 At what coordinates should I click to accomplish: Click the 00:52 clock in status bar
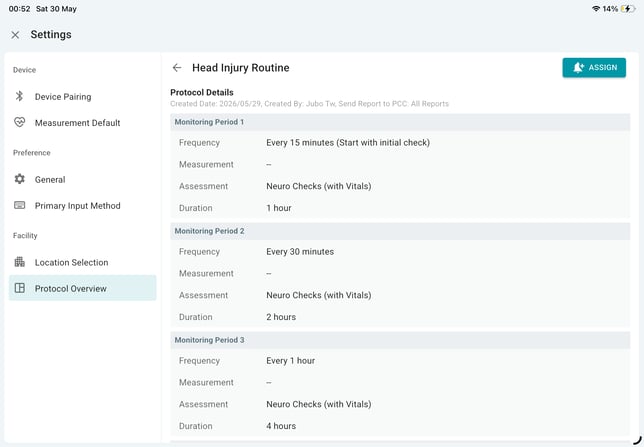pyautogui.click(x=19, y=9)
